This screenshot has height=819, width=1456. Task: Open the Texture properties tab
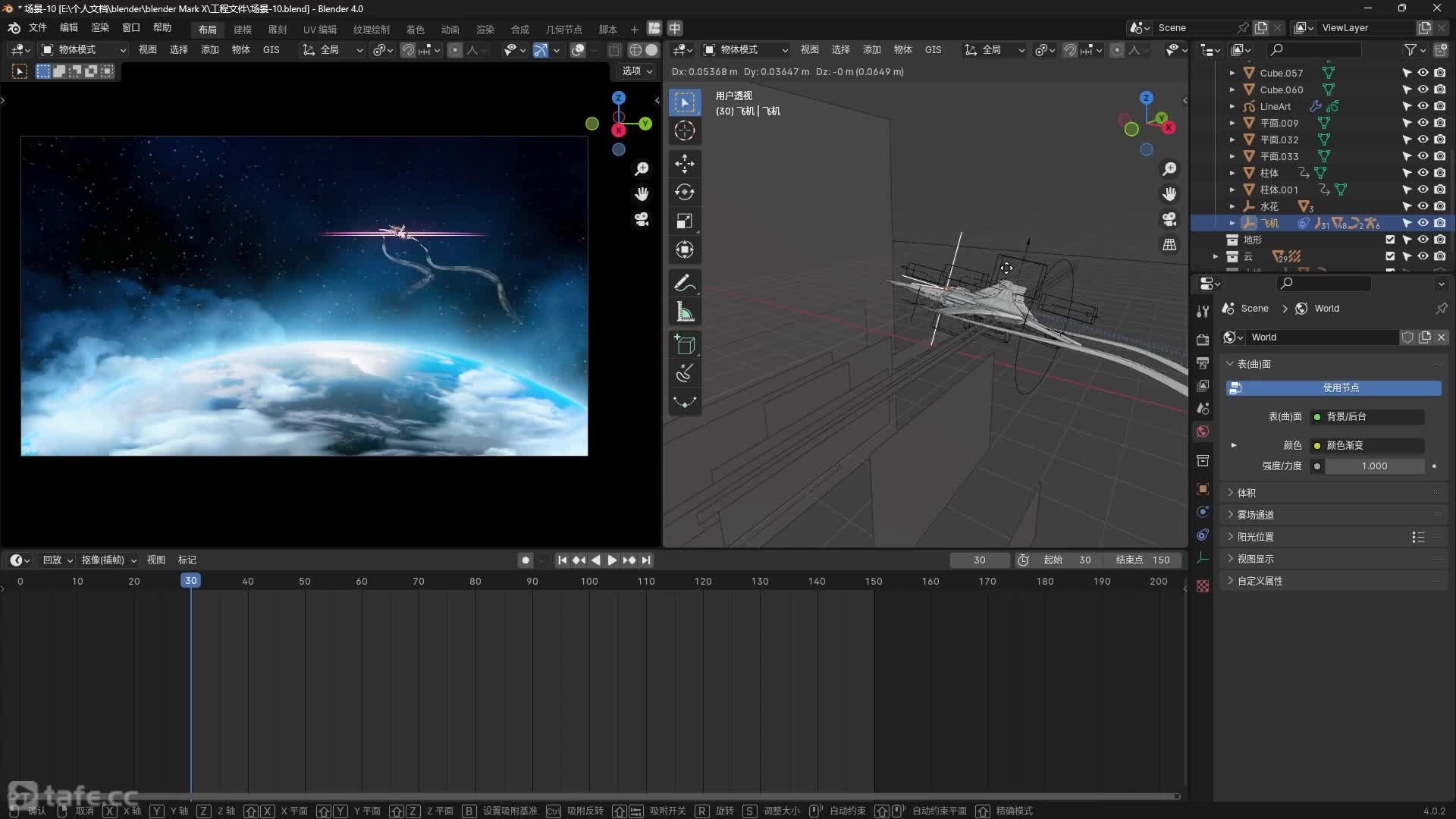click(1203, 586)
